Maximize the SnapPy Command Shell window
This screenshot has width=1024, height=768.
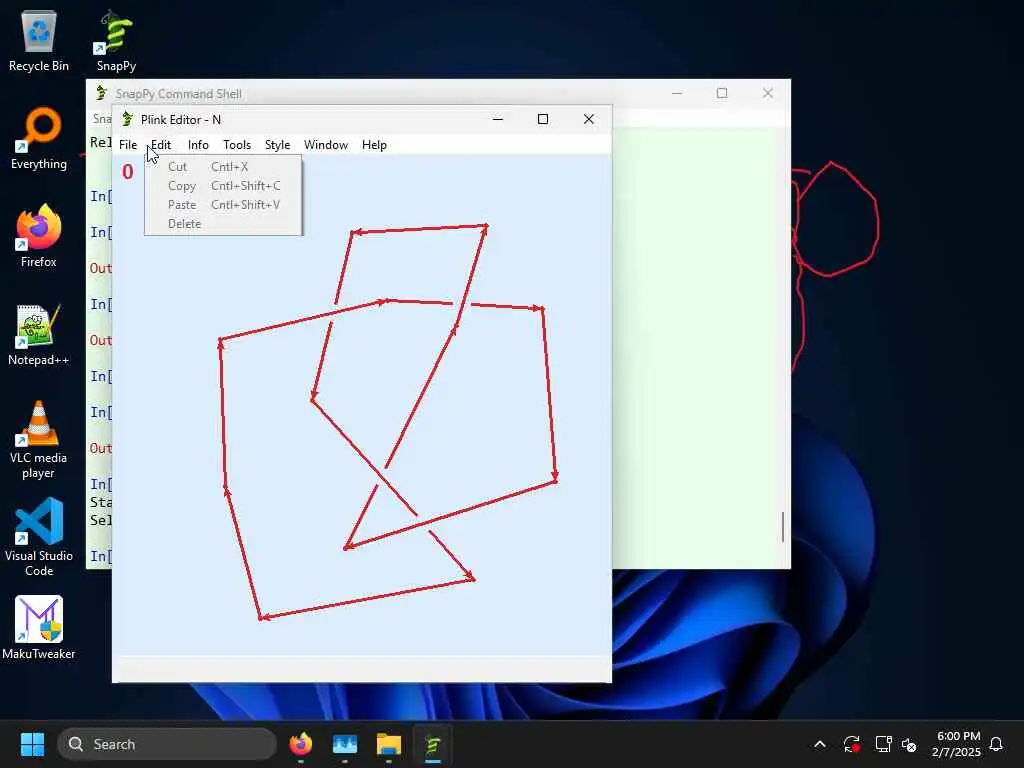pos(722,93)
